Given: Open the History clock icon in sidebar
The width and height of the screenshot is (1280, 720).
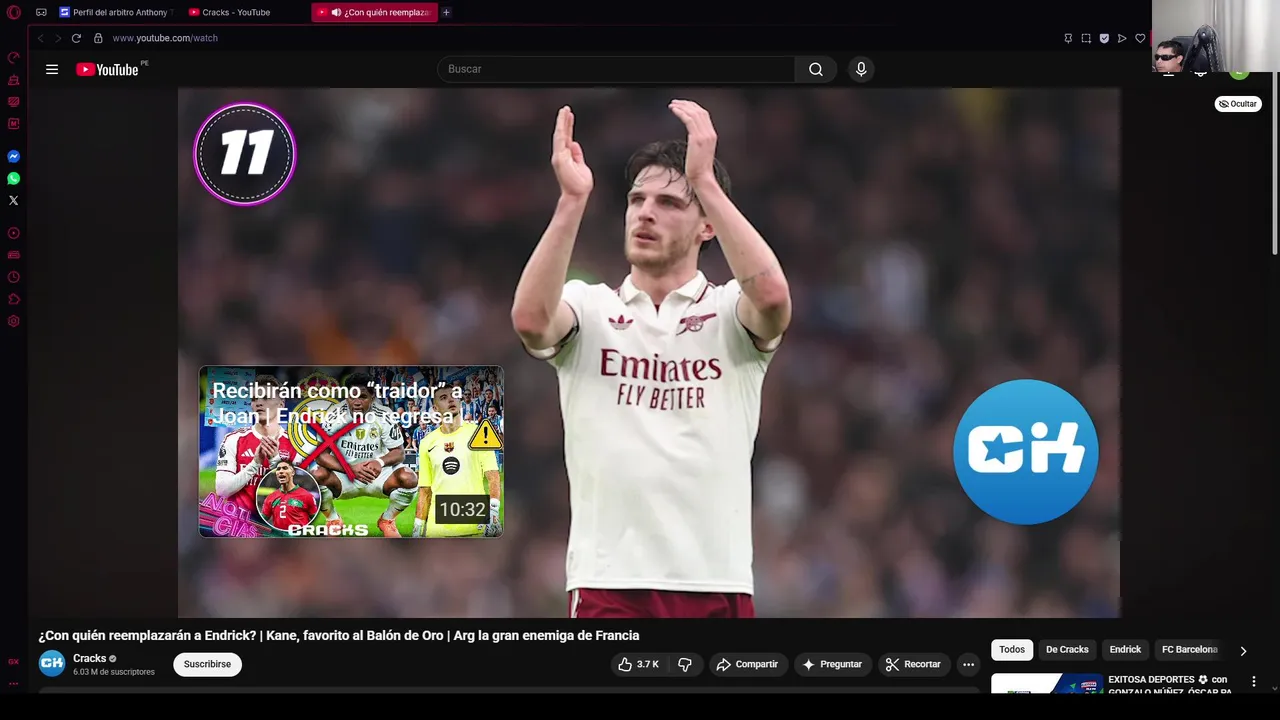Looking at the screenshot, I should (x=13, y=277).
